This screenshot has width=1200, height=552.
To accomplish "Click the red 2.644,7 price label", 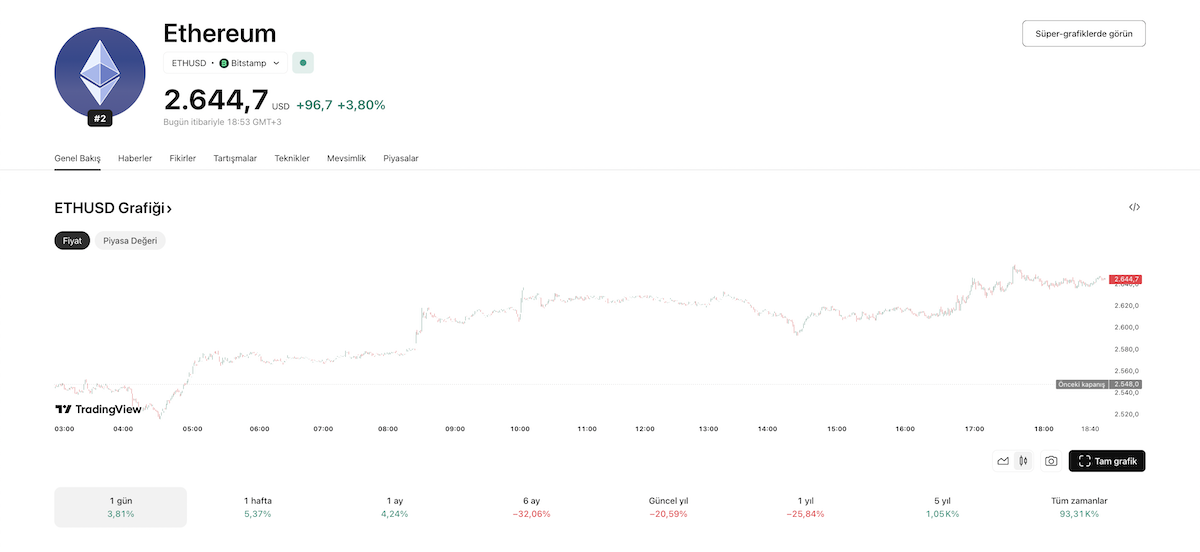I will pyautogui.click(x=1125, y=279).
